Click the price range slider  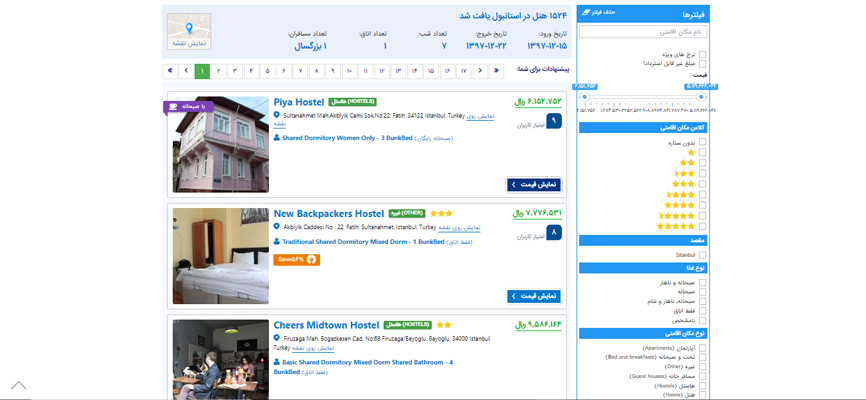643,97
